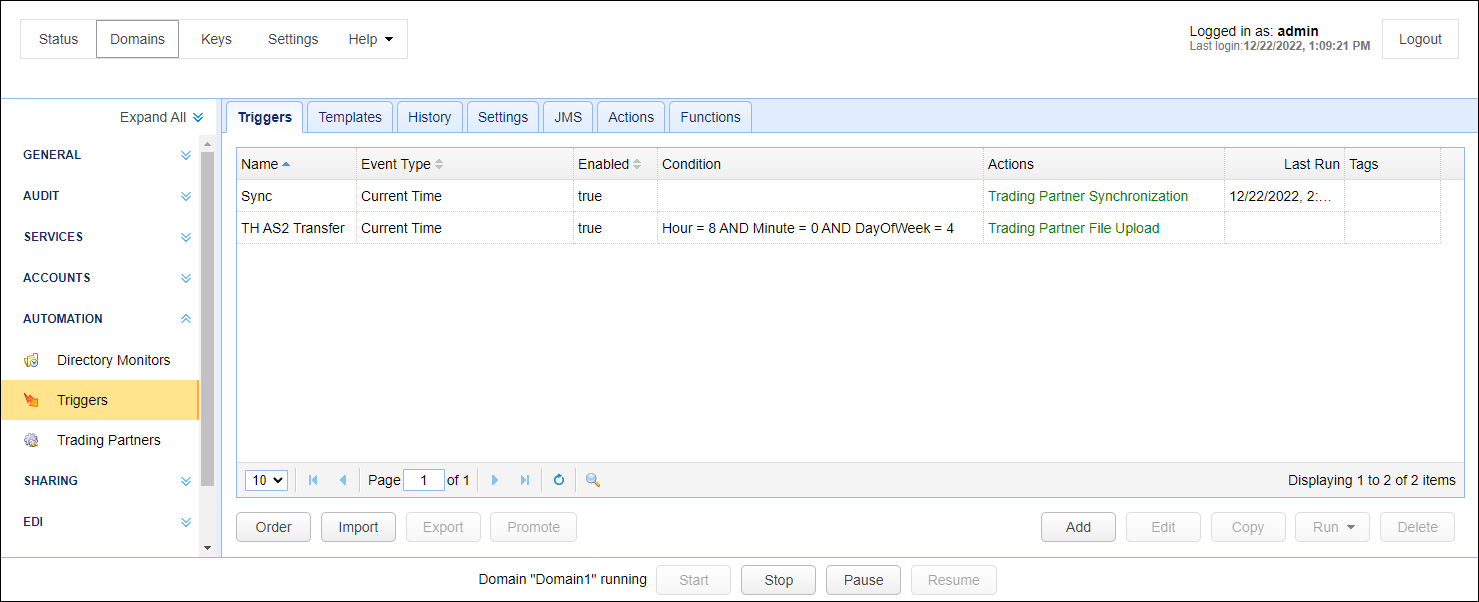Image resolution: width=1479 pixels, height=602 pixels.
Task: Go to the previous page arrow
Action: tap(343, 480)
